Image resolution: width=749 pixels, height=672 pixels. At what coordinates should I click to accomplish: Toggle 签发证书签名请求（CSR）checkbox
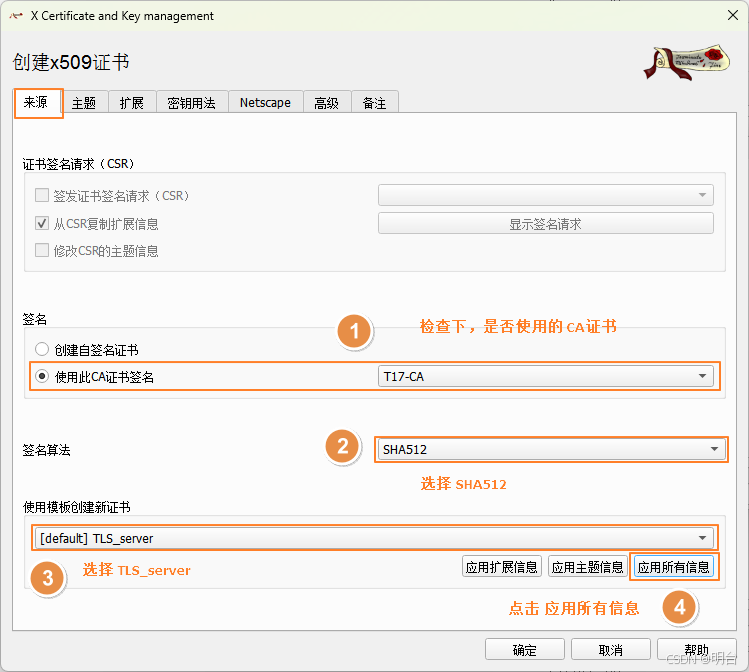click(x=42, y=195)
